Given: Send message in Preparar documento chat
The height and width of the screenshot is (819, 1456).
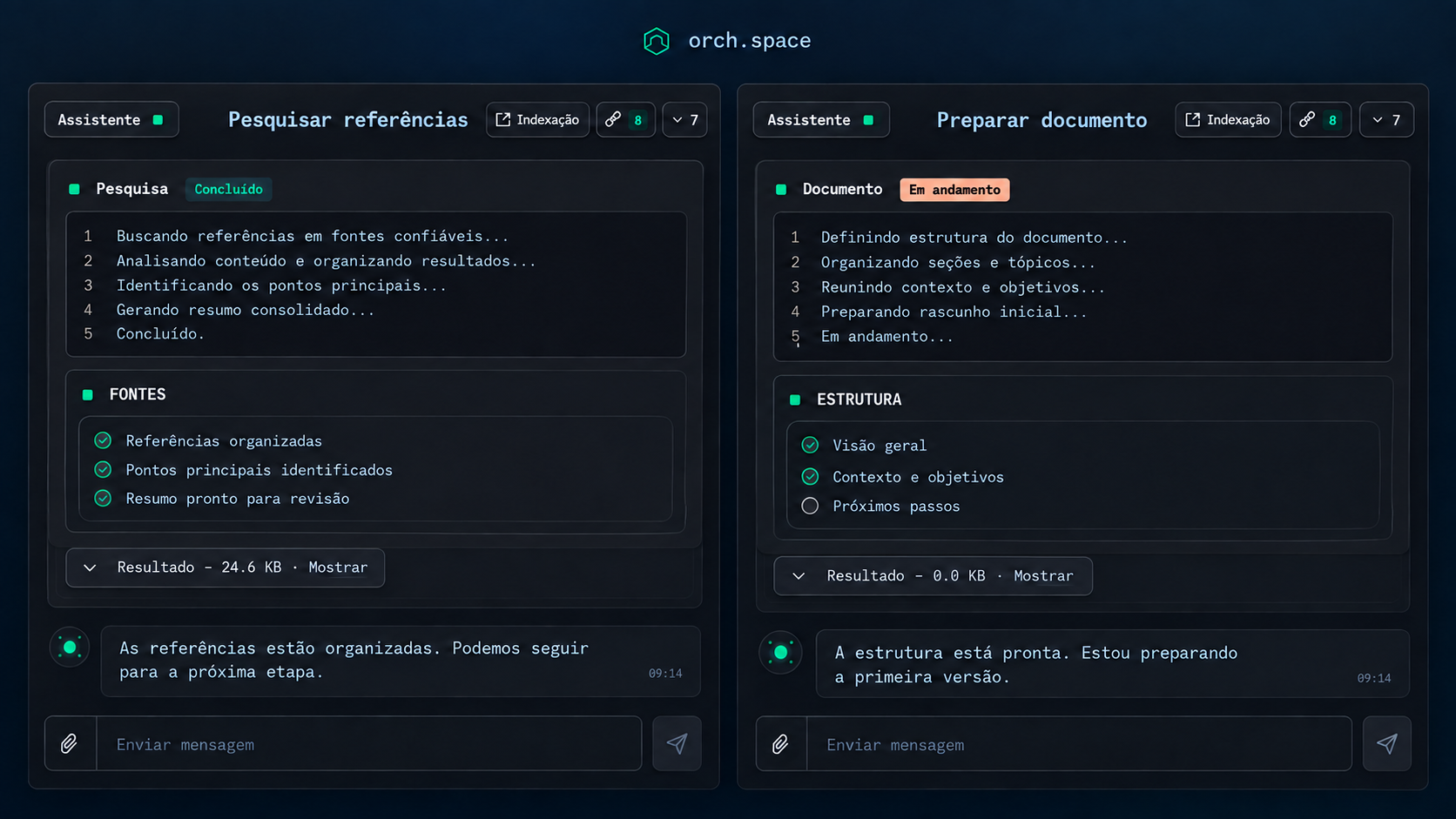Looking at the screenshot, I should click(x=1387, y=743).
